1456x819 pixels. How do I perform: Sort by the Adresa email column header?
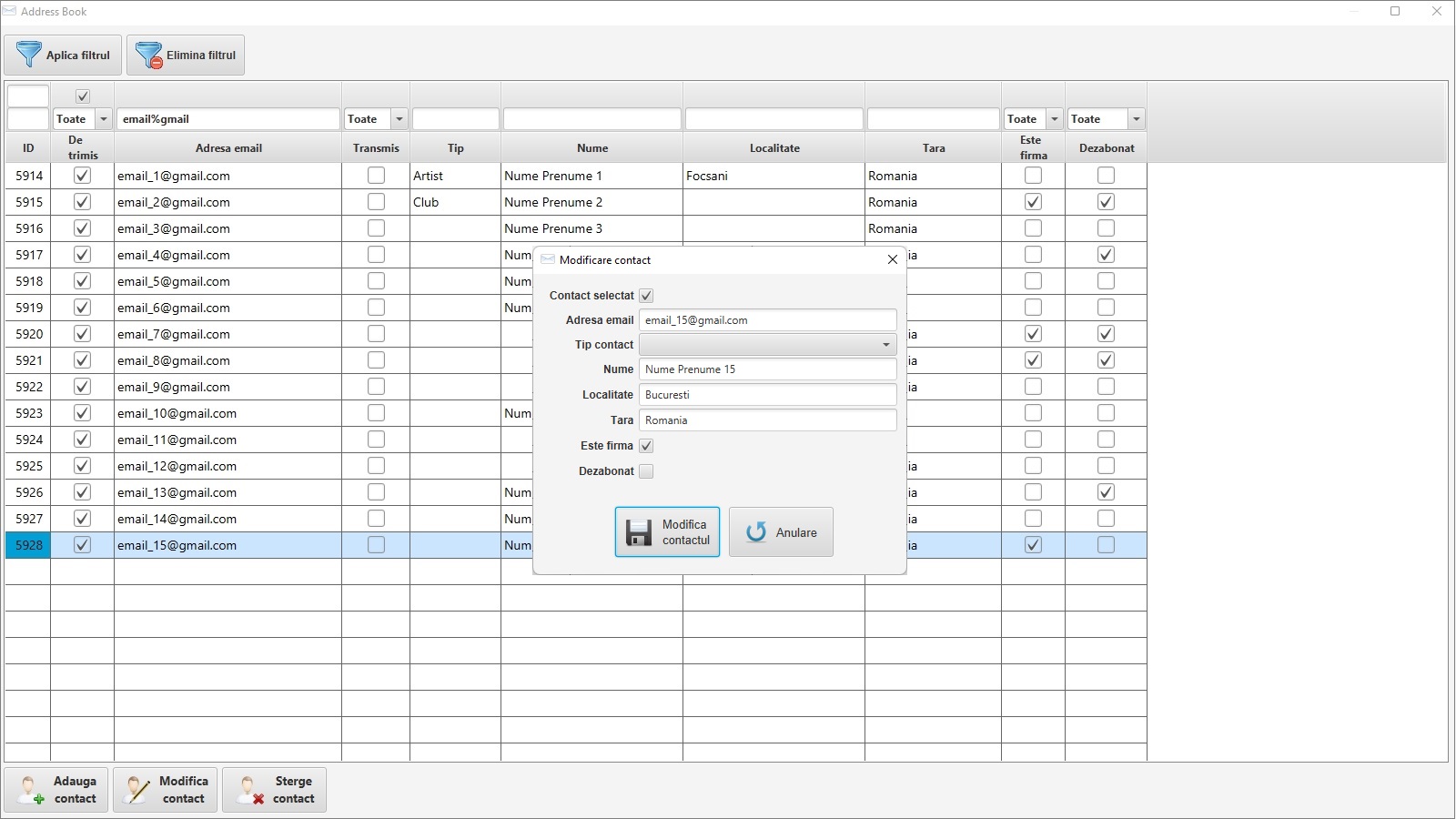coord(228,148)
